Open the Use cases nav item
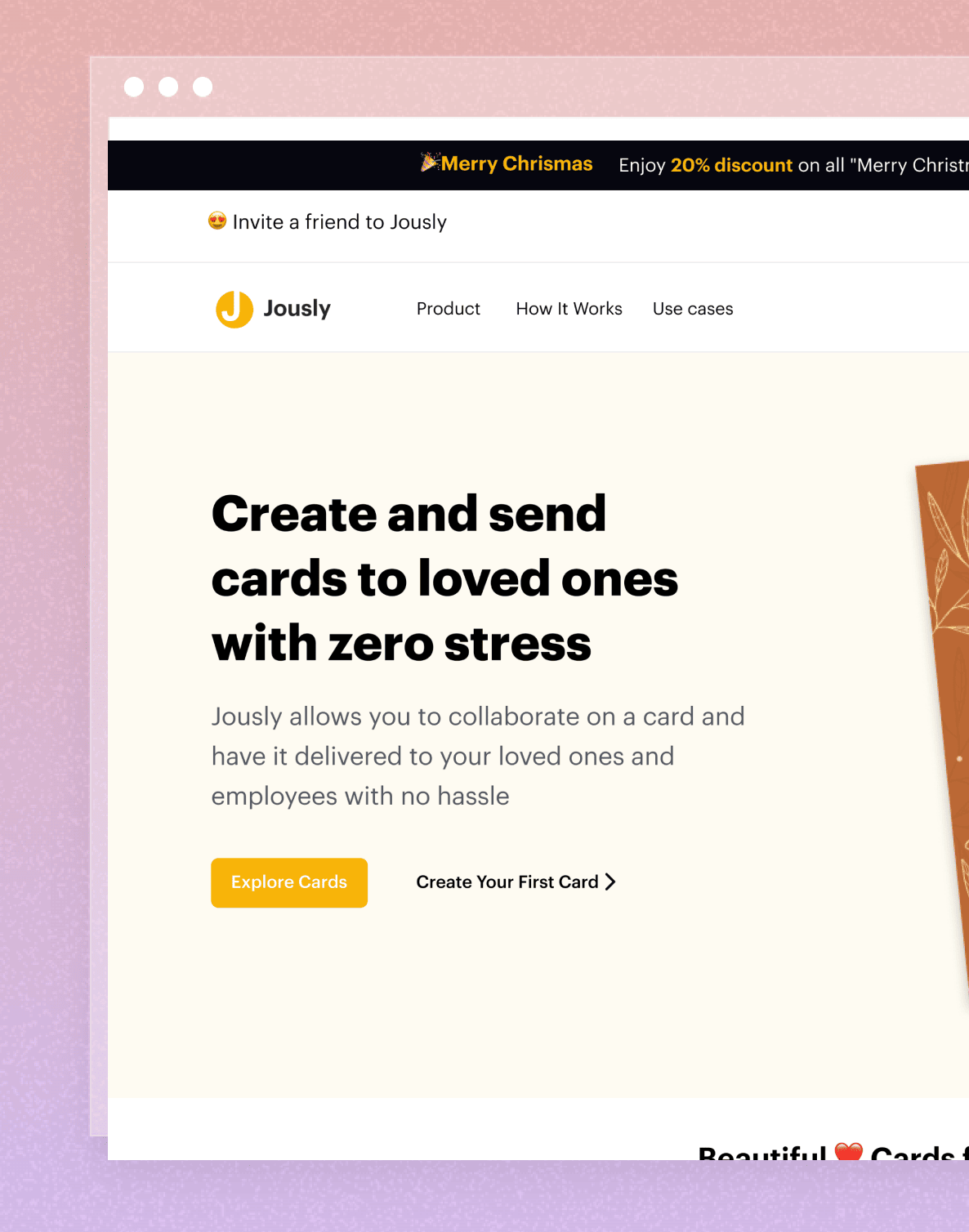 tap(693, 309)
